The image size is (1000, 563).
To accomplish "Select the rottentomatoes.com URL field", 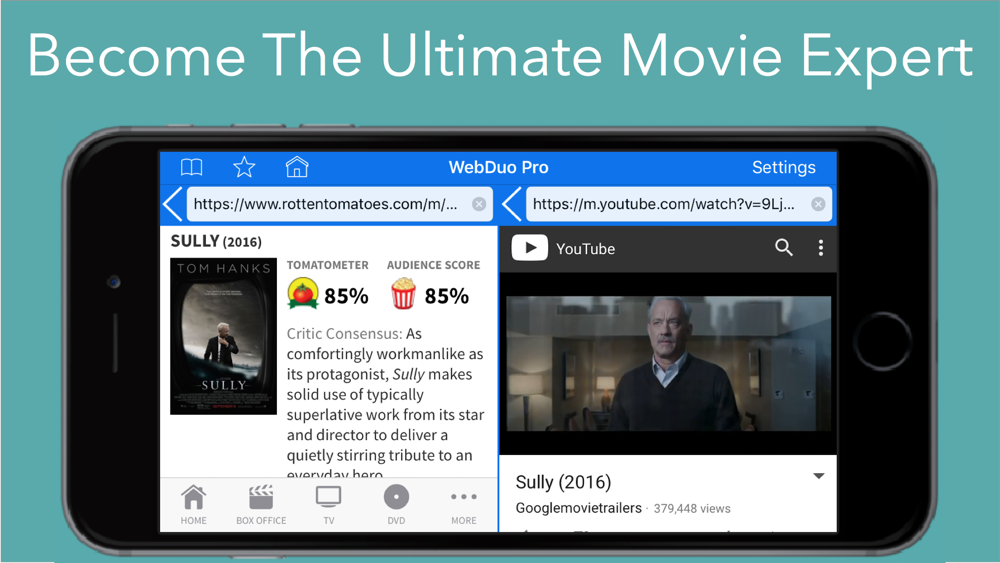I will (x=339, y=204).
